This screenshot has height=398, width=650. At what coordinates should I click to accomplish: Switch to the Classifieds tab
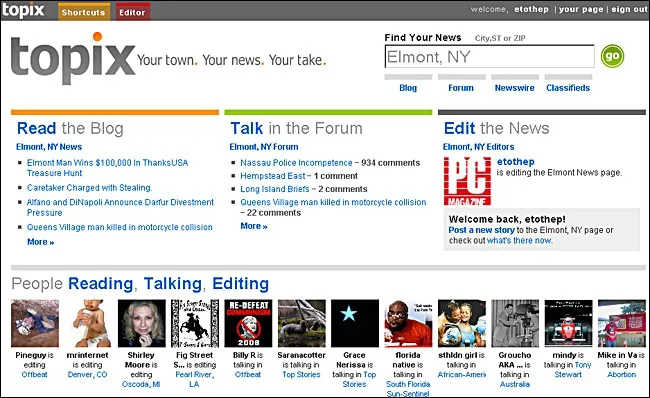tap(568, 87)
